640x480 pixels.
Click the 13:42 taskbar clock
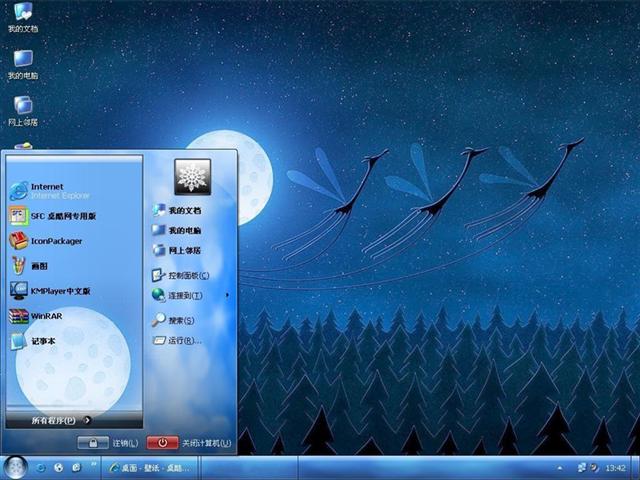616,468
